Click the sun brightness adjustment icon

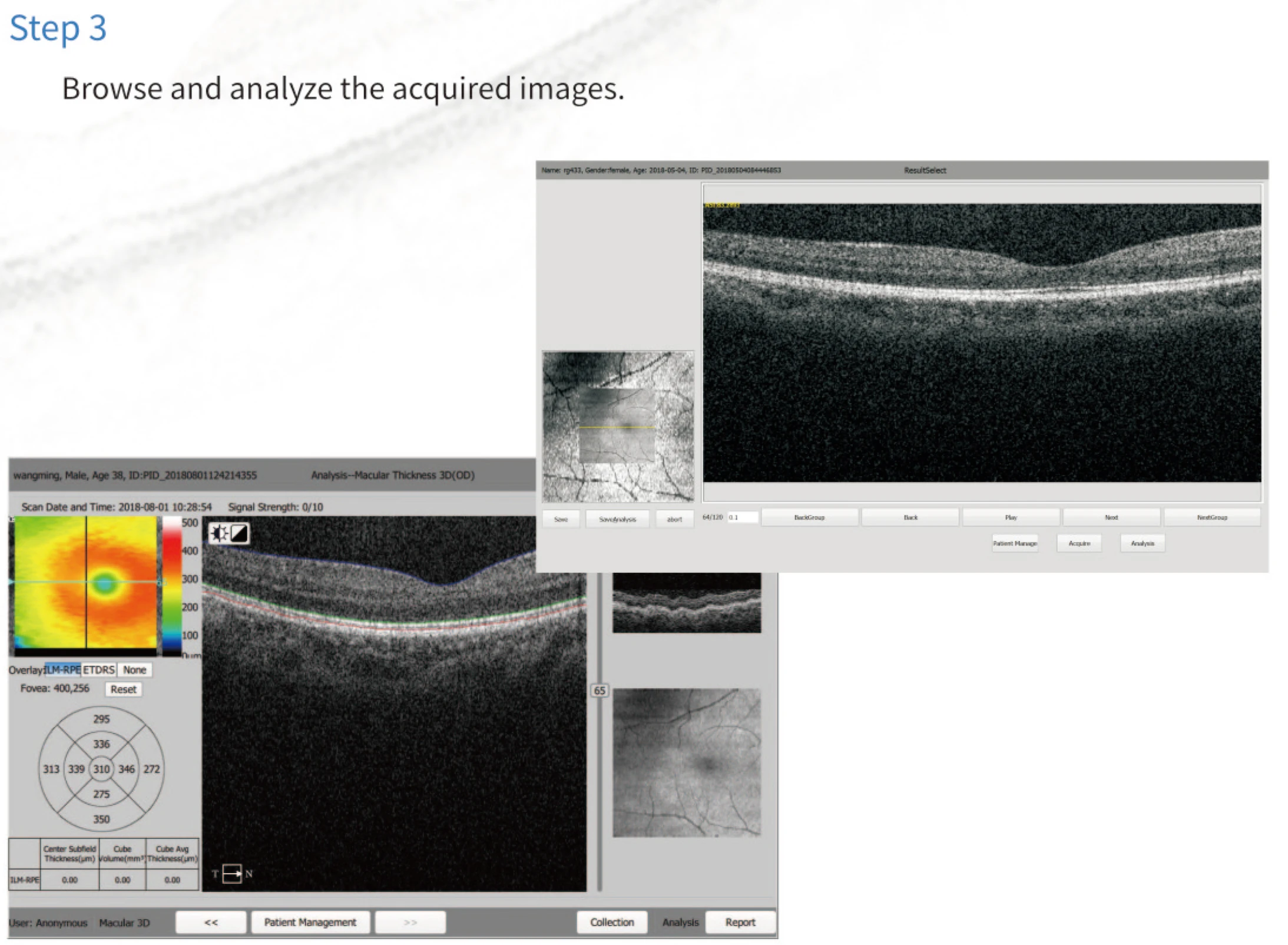pyautogui.click(x=218, y=534)
